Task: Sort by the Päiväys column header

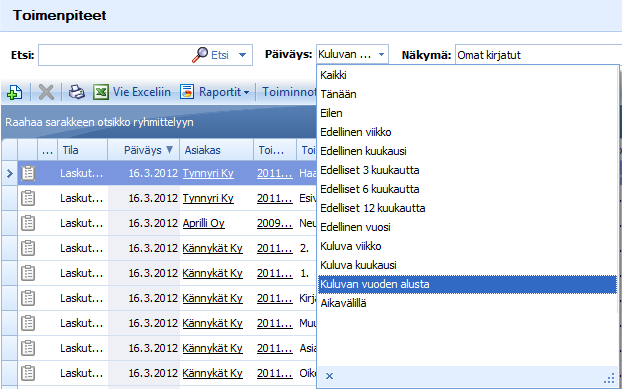Action: (144, 150)
